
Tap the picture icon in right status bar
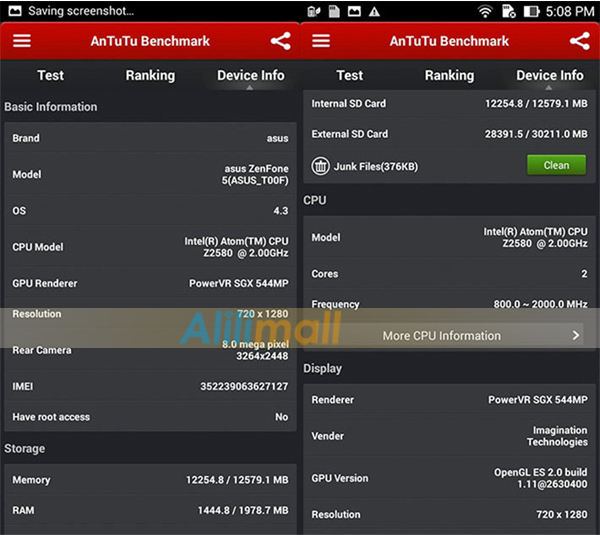click(x=354, y=12)
